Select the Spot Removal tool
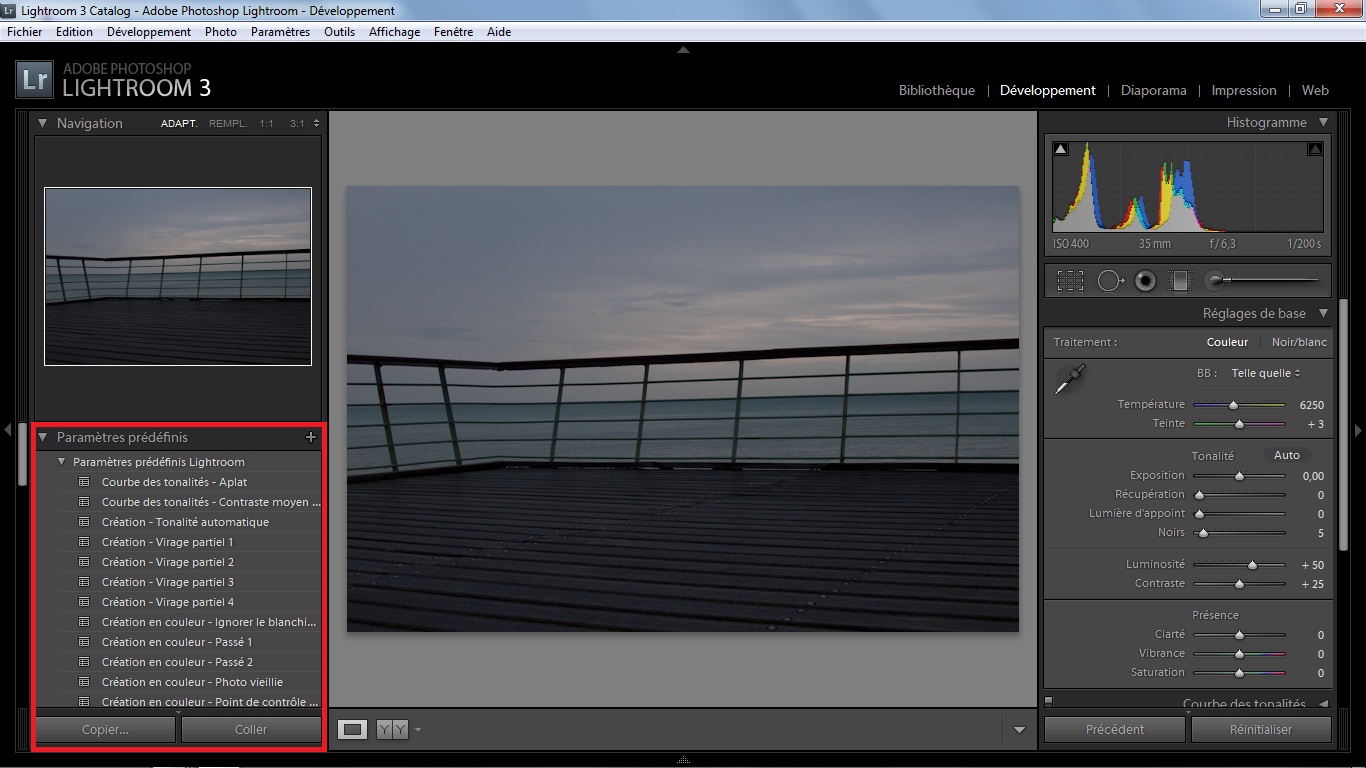 [x=1110, y=281]
